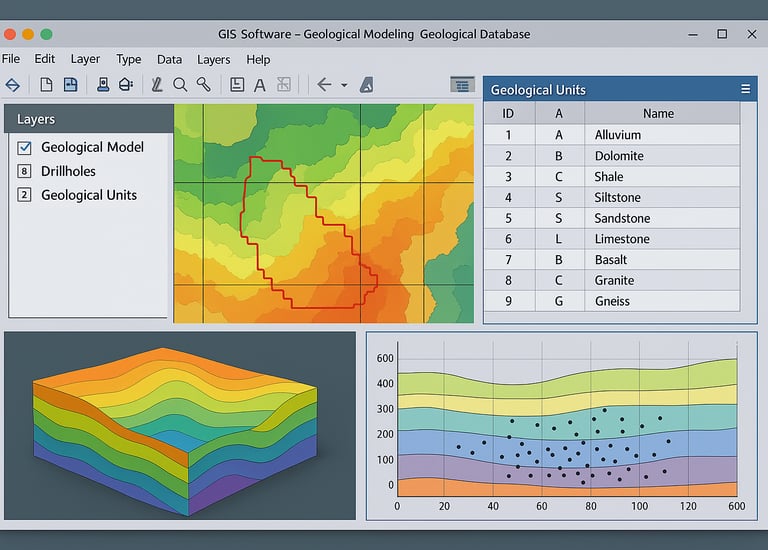768x550 pixels.
Task: Open the Geological Units panel menu
Action: coord(745,89)
